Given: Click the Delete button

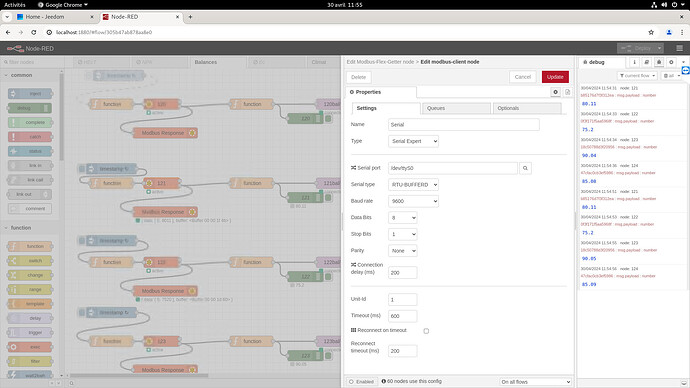Looking at the screenshot, I should point(359,77).
